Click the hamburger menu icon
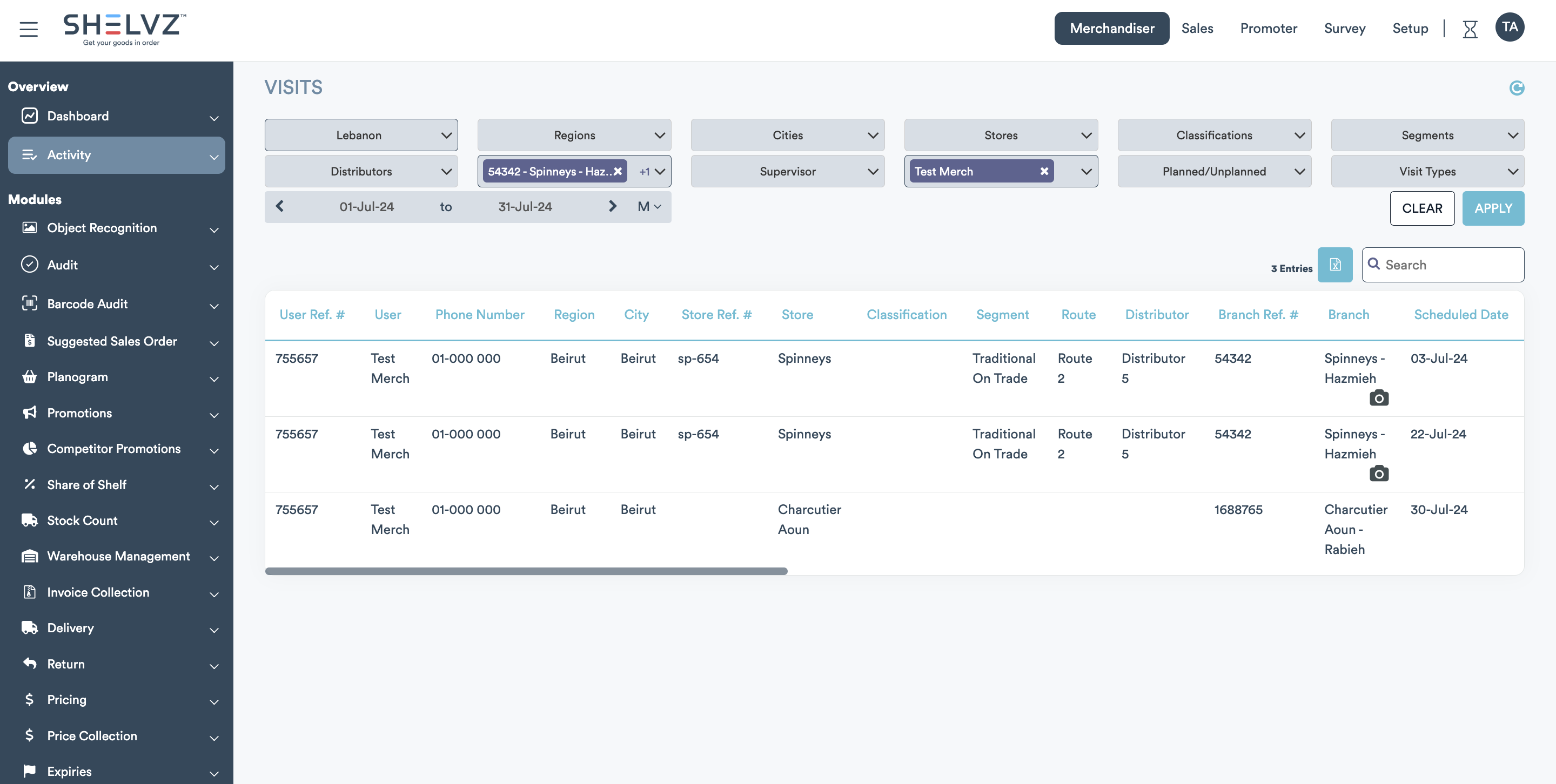 point(29,29)
